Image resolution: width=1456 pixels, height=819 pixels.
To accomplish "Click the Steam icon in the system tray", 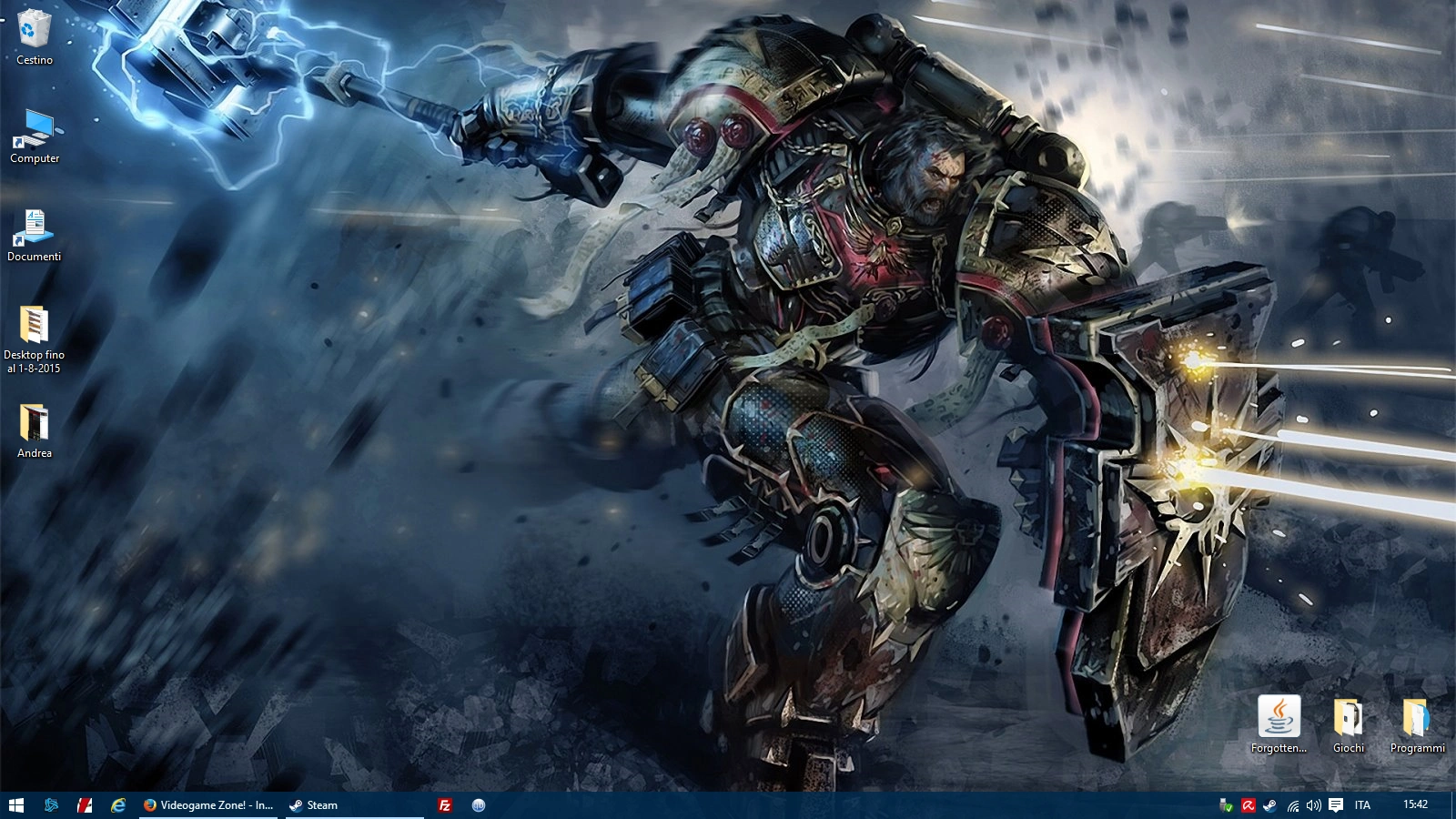I will click(1269, 805).
